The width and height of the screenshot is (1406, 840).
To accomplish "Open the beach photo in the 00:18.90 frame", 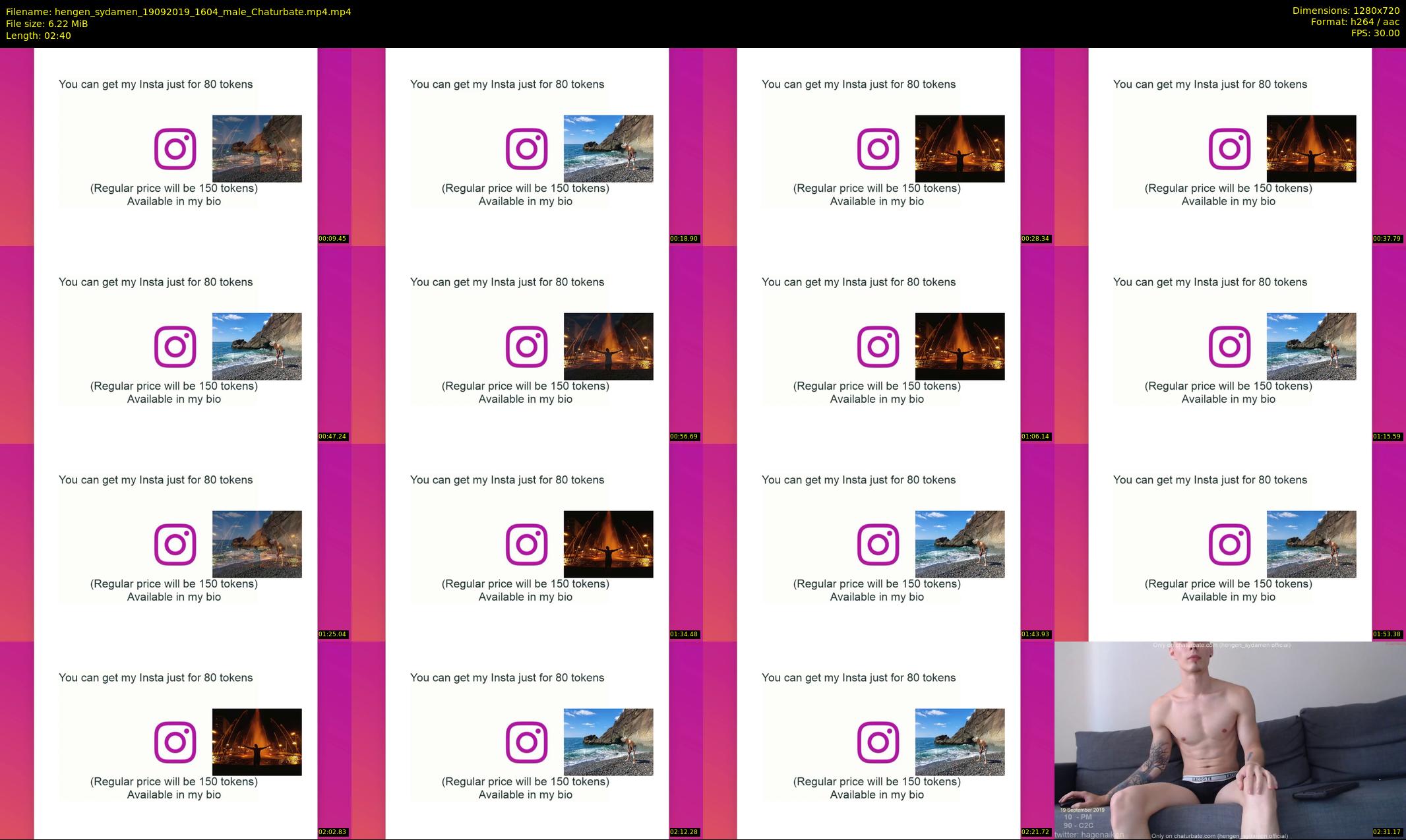I will click(x=609, y=149).
